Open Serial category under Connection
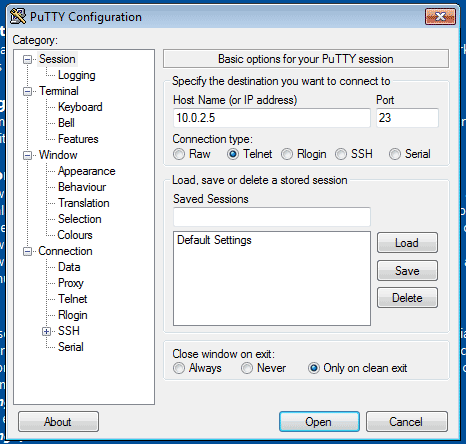Viewport: 466px width, 444px height. pyautogui.click(x=71, y=347)
